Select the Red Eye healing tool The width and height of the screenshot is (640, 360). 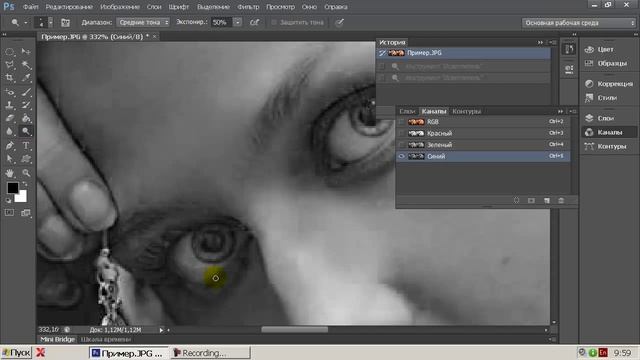(x=10, y=92)
